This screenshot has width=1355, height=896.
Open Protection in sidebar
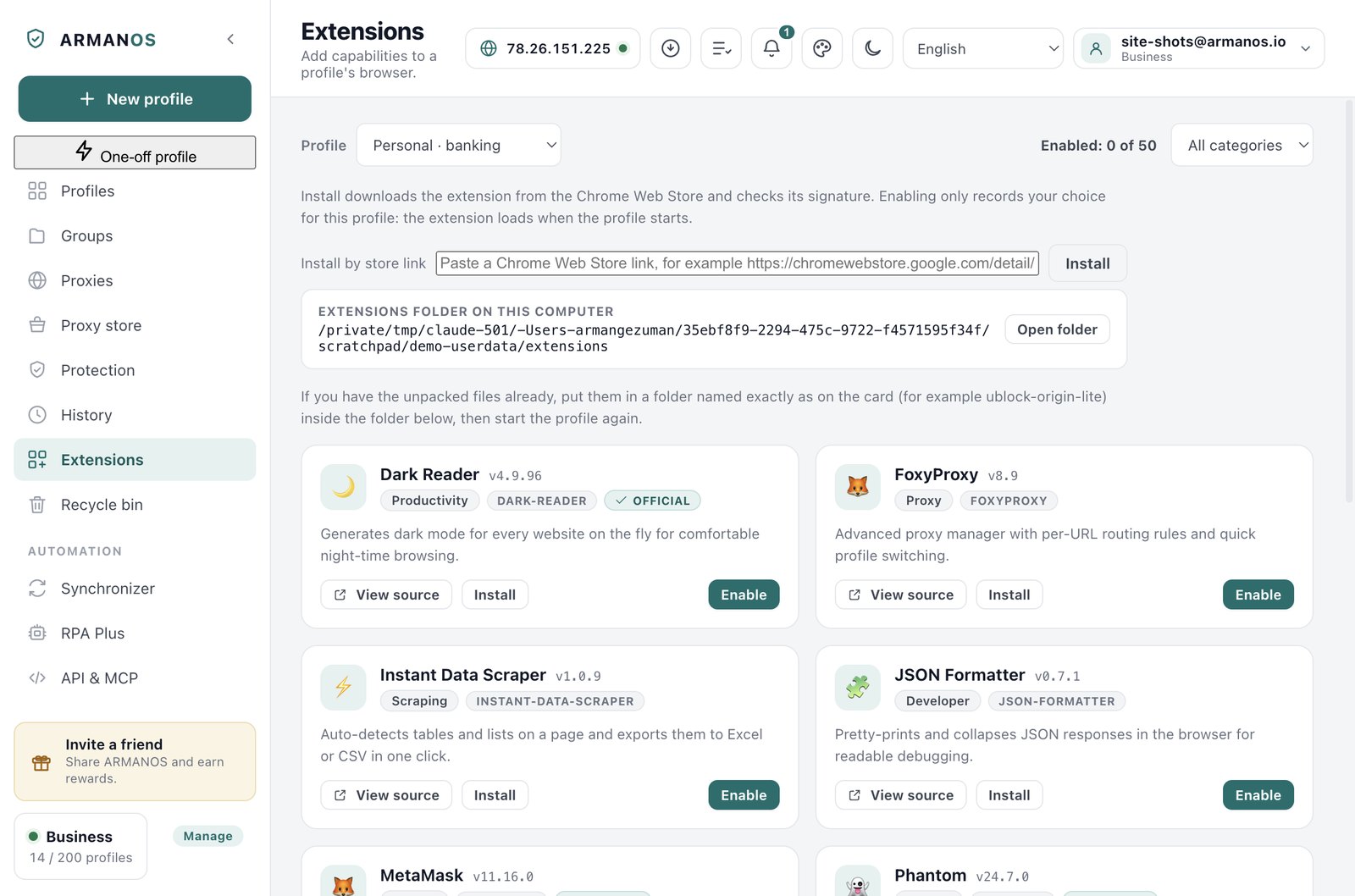135,371
